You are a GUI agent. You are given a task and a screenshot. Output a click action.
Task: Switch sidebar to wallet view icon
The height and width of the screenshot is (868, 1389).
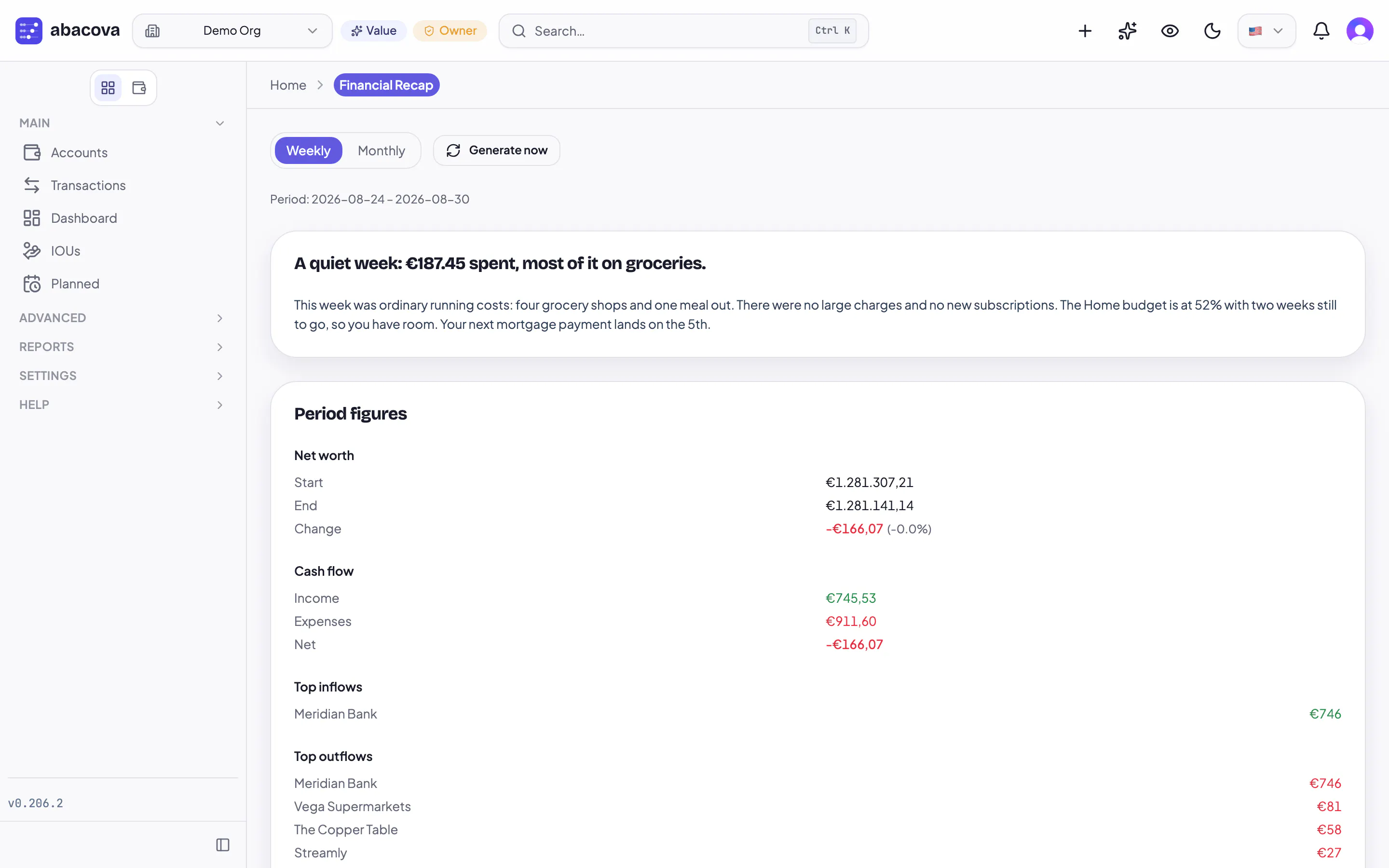pyautogui.click(x=139, y=88)
